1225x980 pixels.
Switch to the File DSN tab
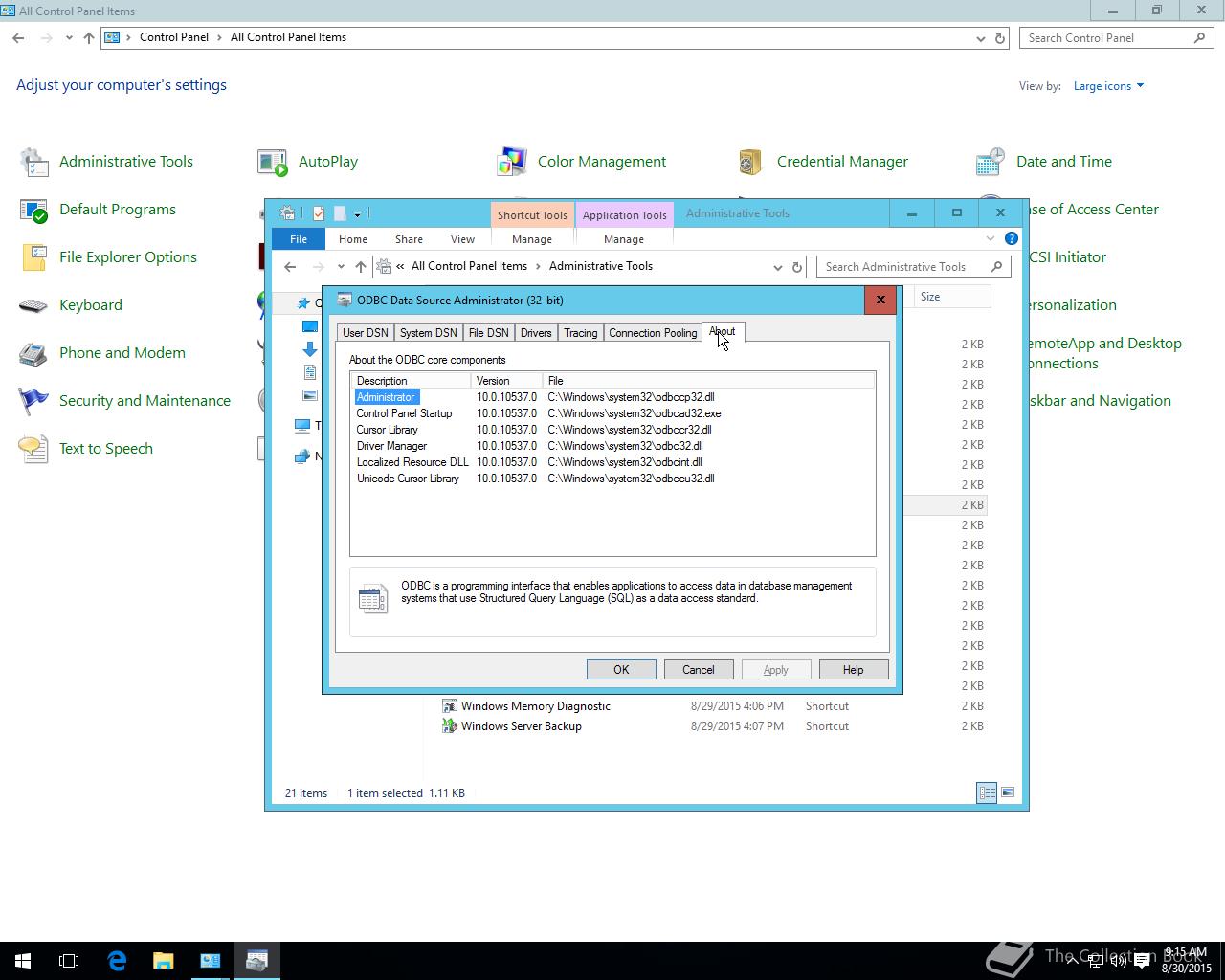pyautogui.click(x=489, y=333)
